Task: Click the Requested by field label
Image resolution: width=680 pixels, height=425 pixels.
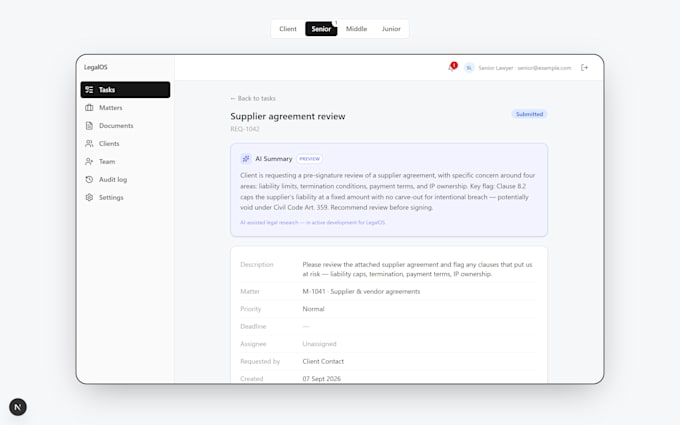Action: pos(260,361)
